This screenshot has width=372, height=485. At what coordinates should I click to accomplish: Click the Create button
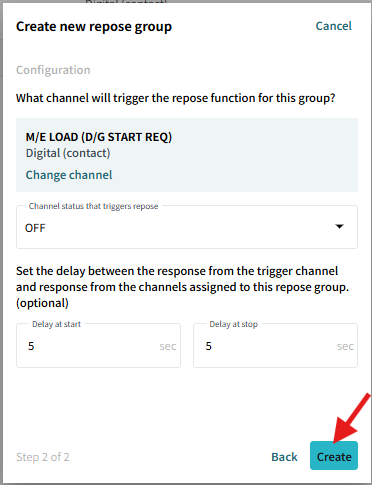pyautogui.click(x=334, y=456)
